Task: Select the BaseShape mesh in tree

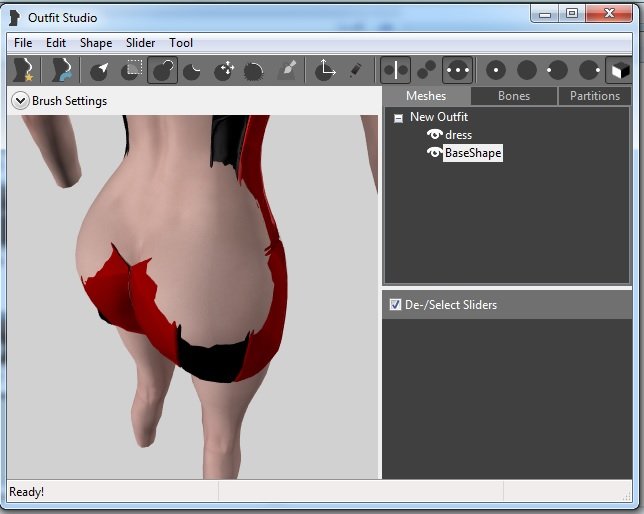Action: pyautogui.click(x=472, y=153)
